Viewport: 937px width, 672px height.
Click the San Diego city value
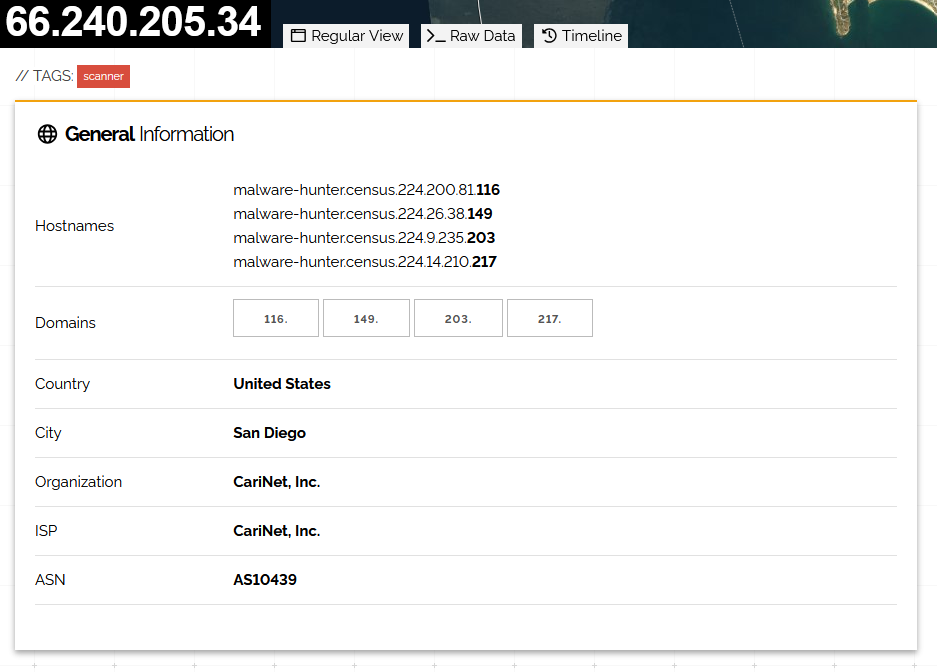(270, 432)
